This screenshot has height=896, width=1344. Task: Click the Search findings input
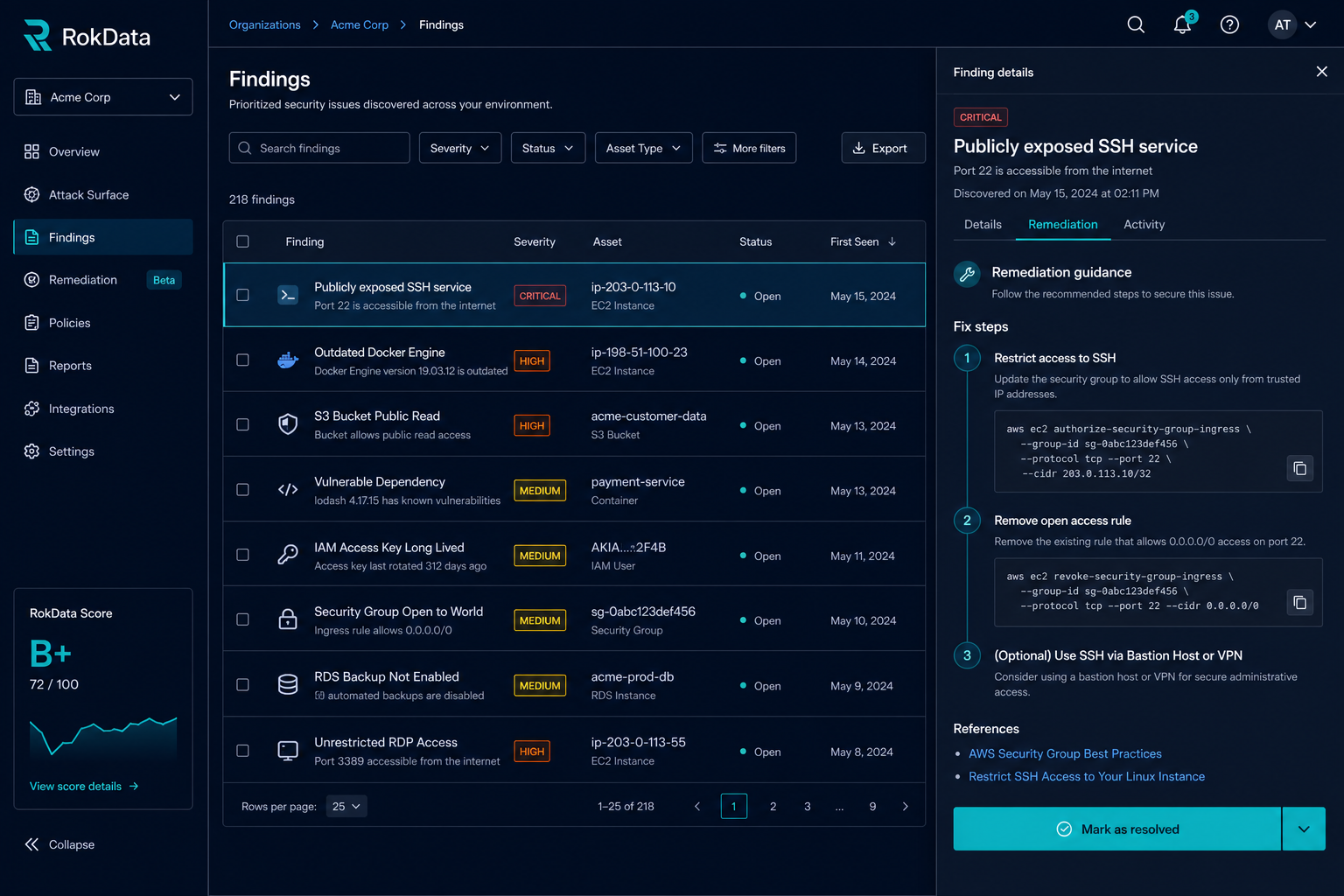[x=319, y=148]
